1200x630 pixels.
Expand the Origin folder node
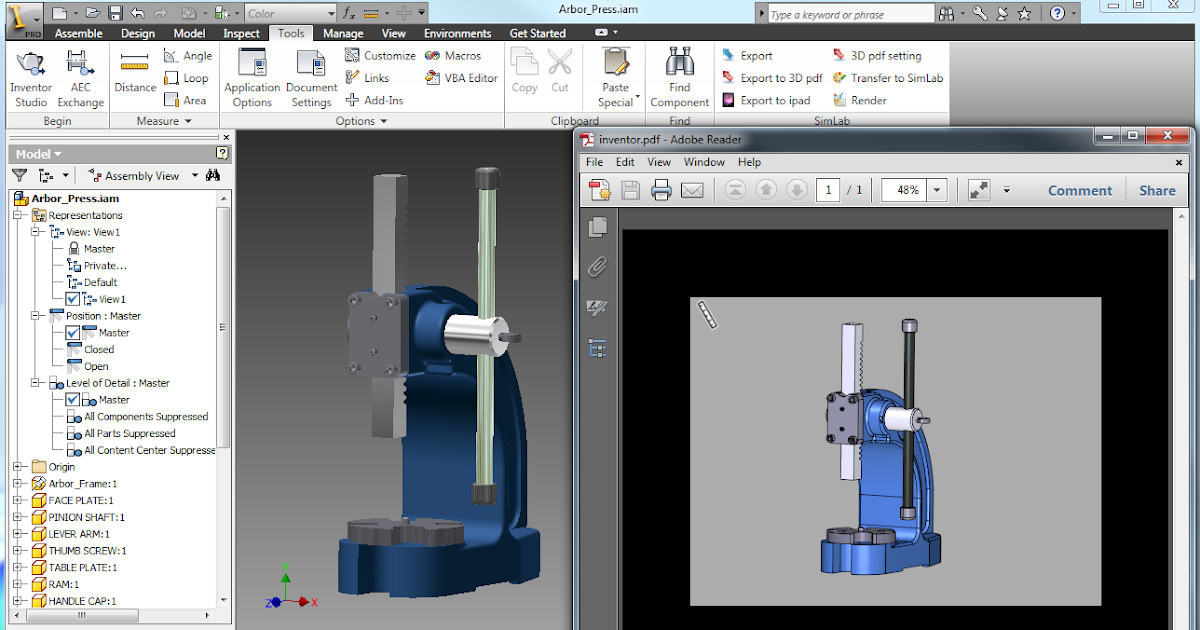tap(18, 467)
